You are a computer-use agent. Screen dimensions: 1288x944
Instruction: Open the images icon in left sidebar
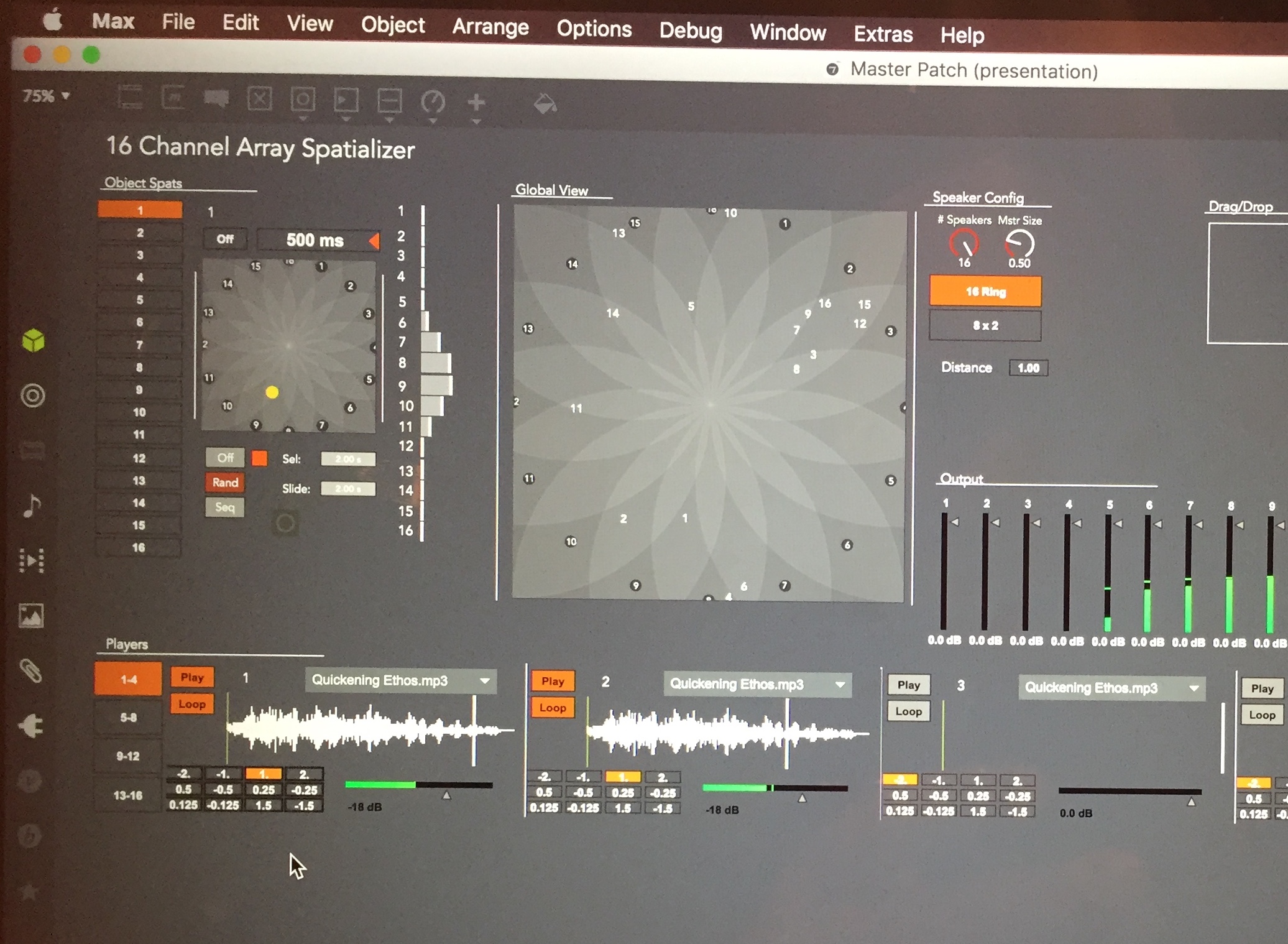(x=31, y=616)
